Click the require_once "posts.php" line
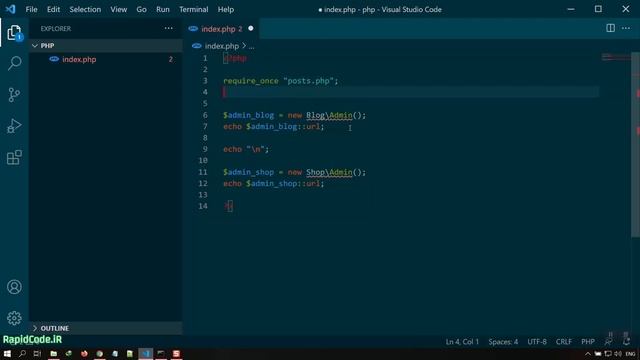Image resolution: width=640 pixels, height=360 pixels. coord(281,81)
